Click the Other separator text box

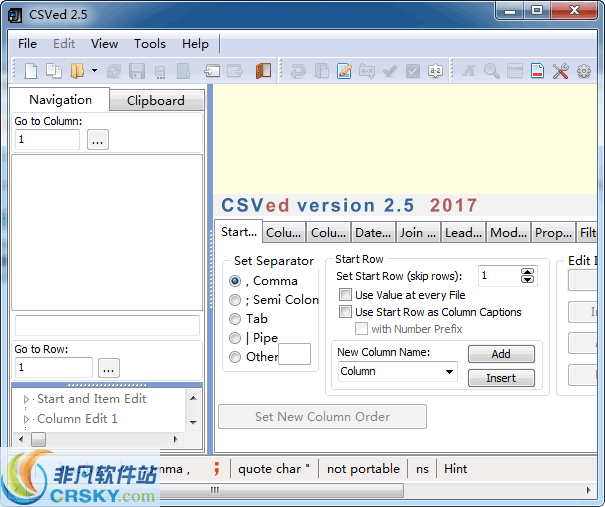pos(294,354)
